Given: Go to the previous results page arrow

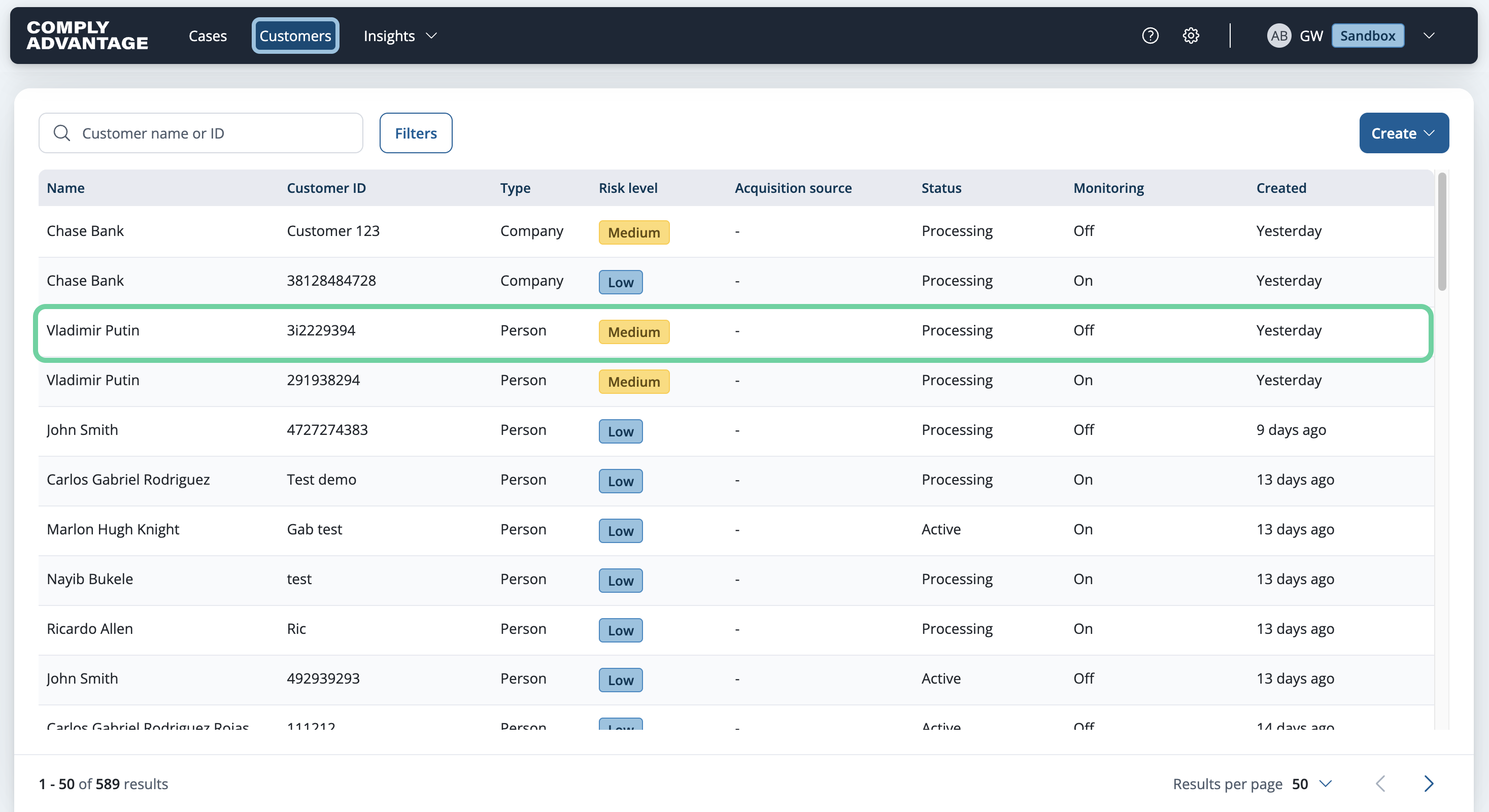Looking at the screenshot, I should point(1380,784).
